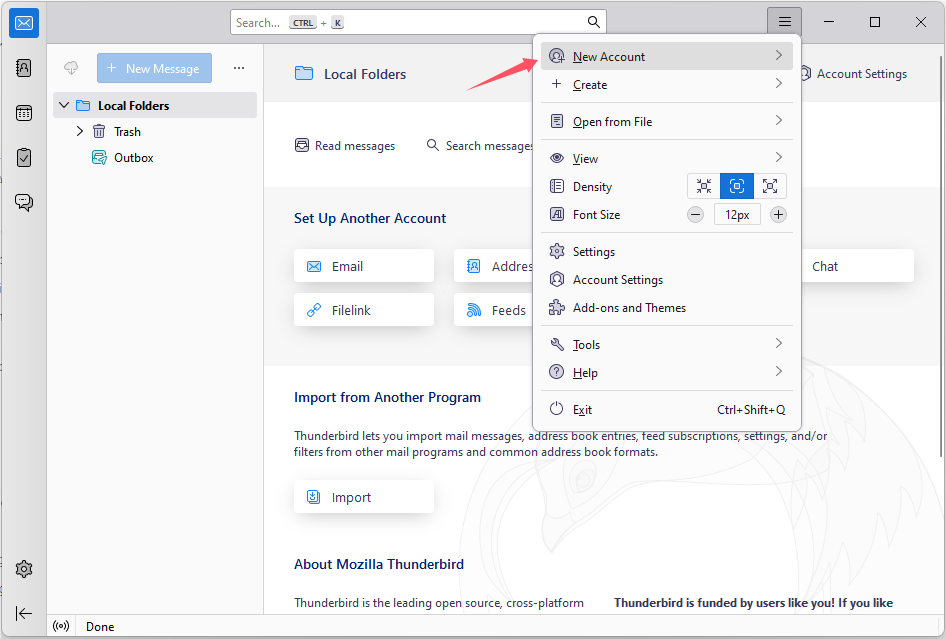Open the Calendar from the sidebar
946x639 pixels.
point(23,112)
